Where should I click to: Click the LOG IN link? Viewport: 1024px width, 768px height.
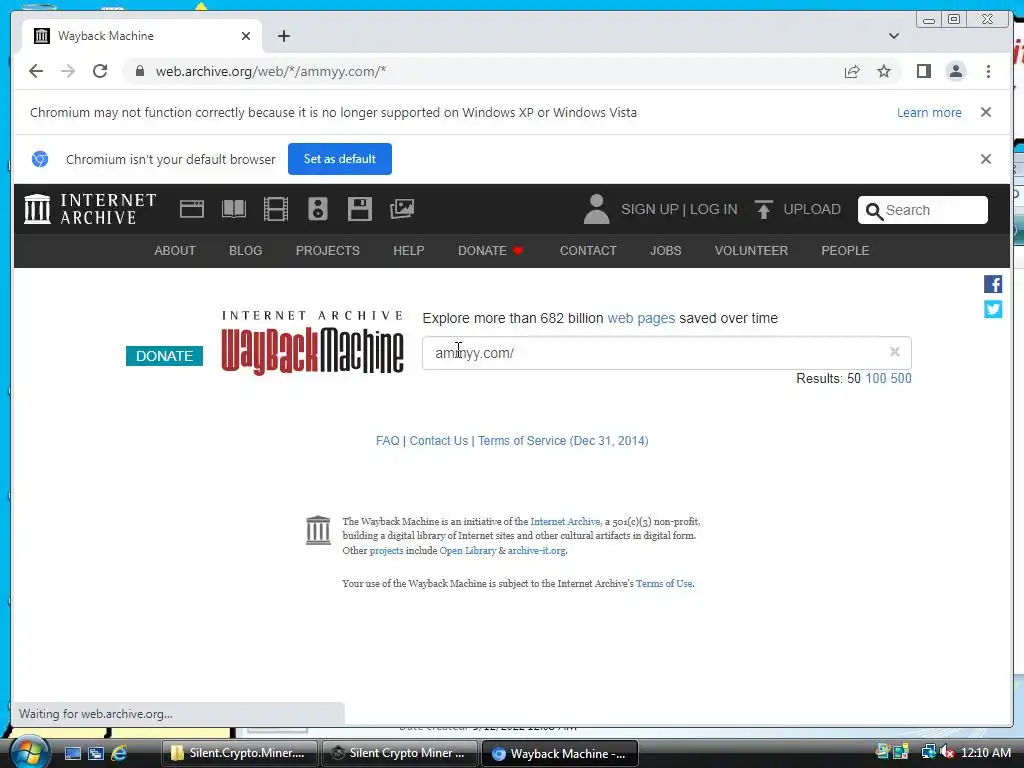[x=714, y=209]
